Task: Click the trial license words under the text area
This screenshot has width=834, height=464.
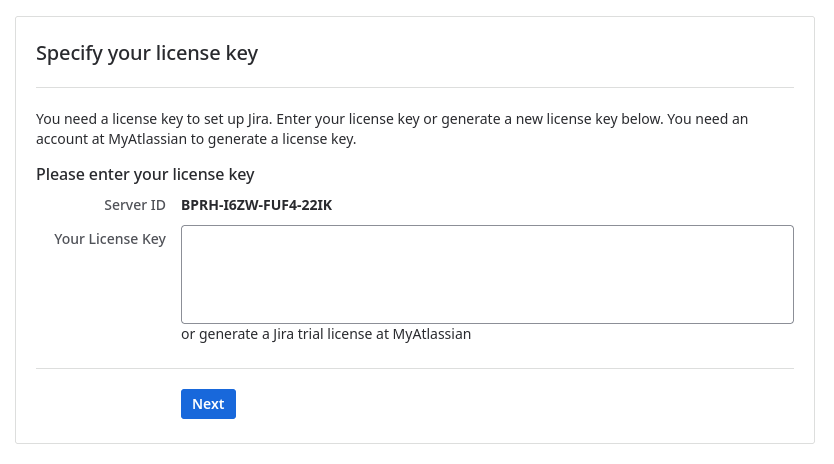Action: tap(333, 334)
